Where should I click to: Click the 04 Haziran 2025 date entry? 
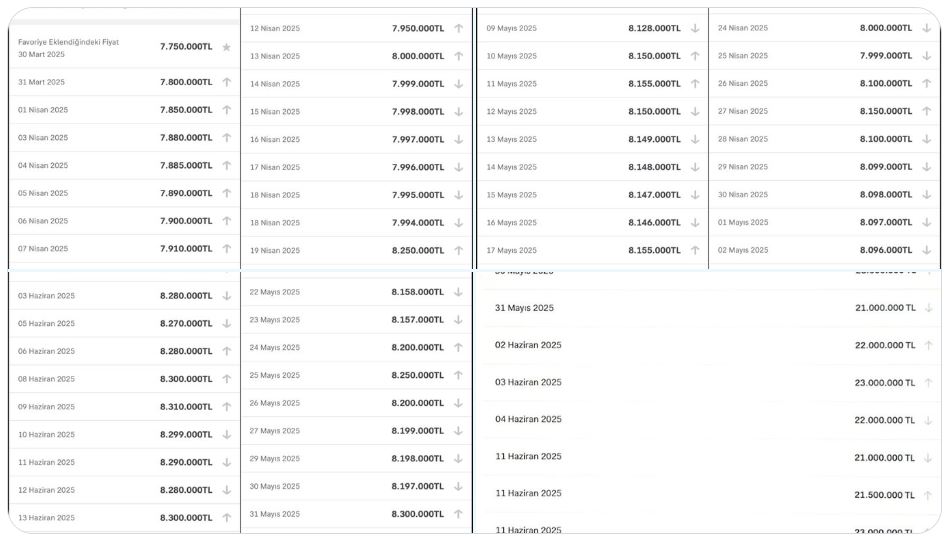coord(528,419)
